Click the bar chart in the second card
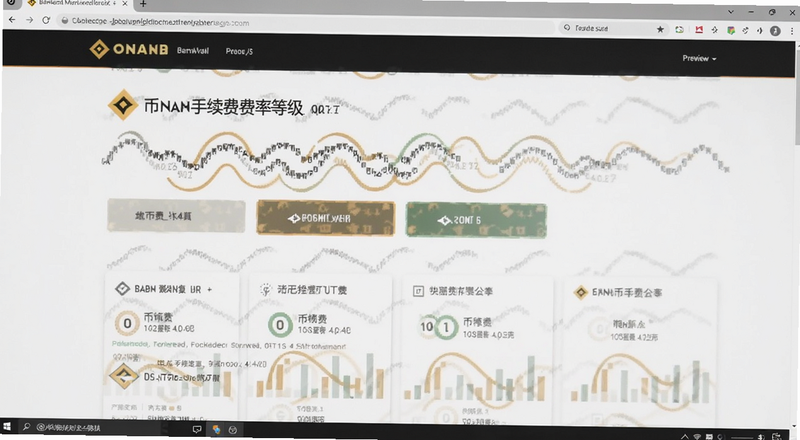This screenshot has width=800, height=440. (x=319, y=375)
